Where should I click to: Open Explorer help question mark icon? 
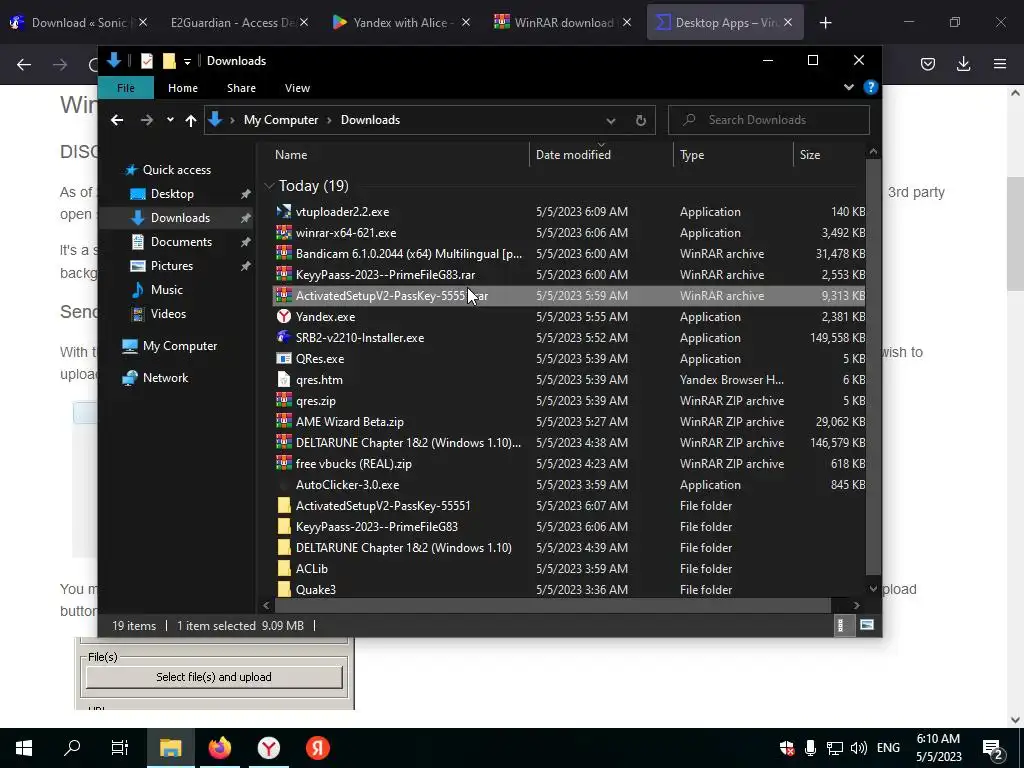871,88
